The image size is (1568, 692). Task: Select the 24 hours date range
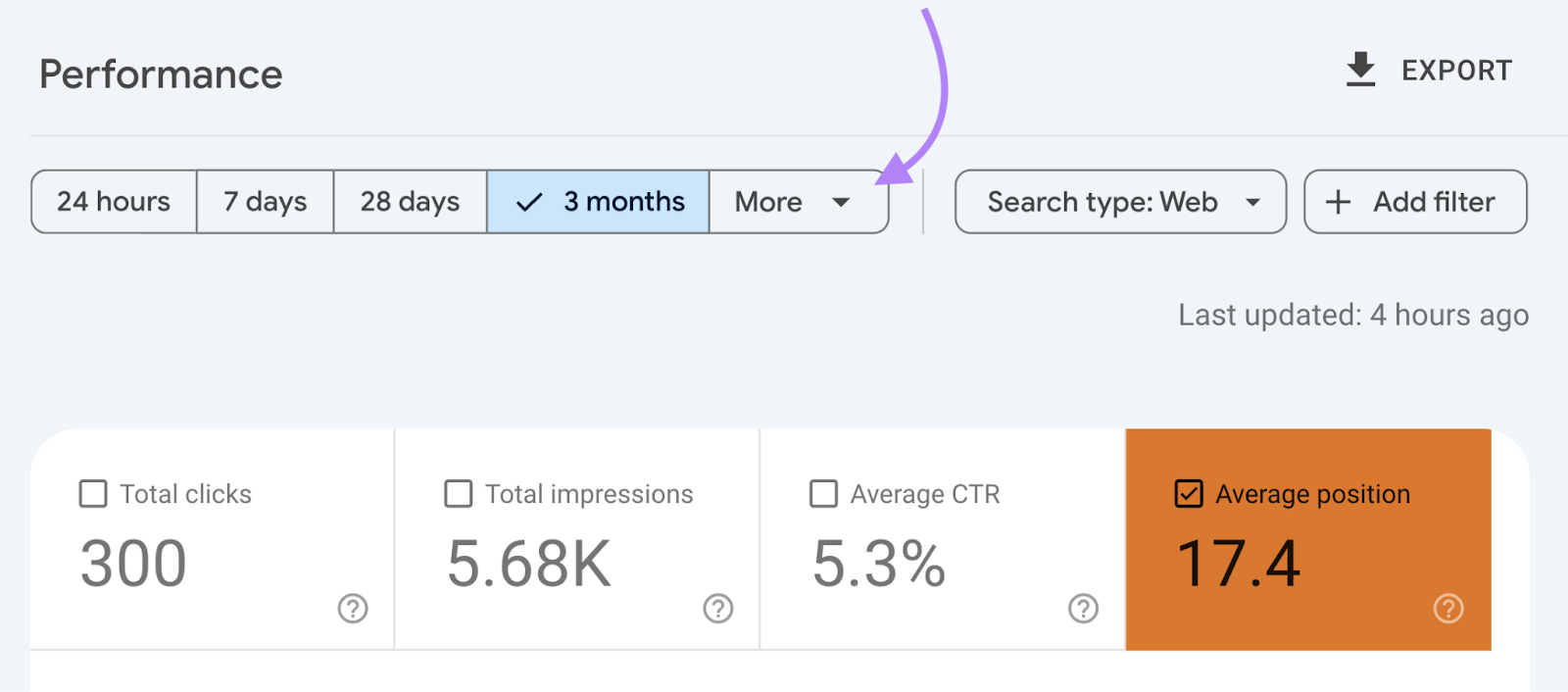coord(114,202)
